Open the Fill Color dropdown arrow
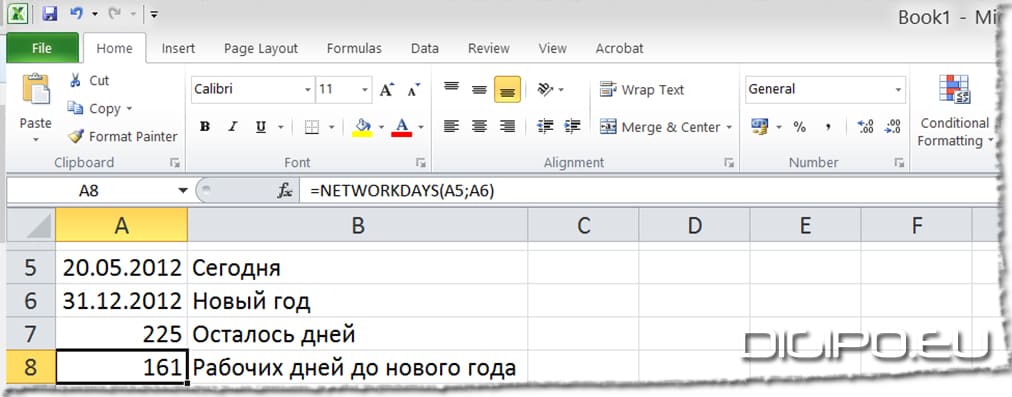The height and width of the screenshot is (397, 1012). point(381,127)
